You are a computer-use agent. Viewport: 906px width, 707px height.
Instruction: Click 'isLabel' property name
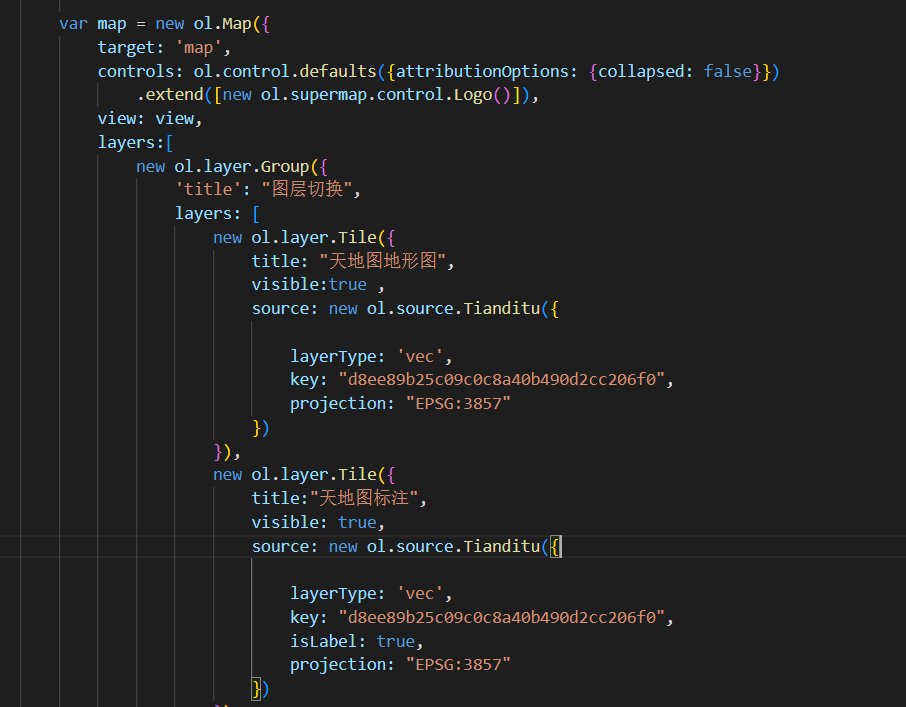click(x=324, y=641)
